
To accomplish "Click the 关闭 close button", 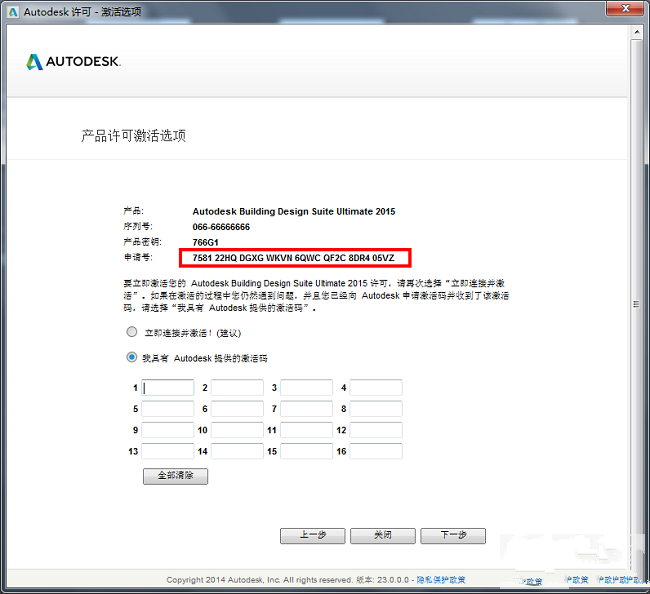I will (x=383, y=536).
